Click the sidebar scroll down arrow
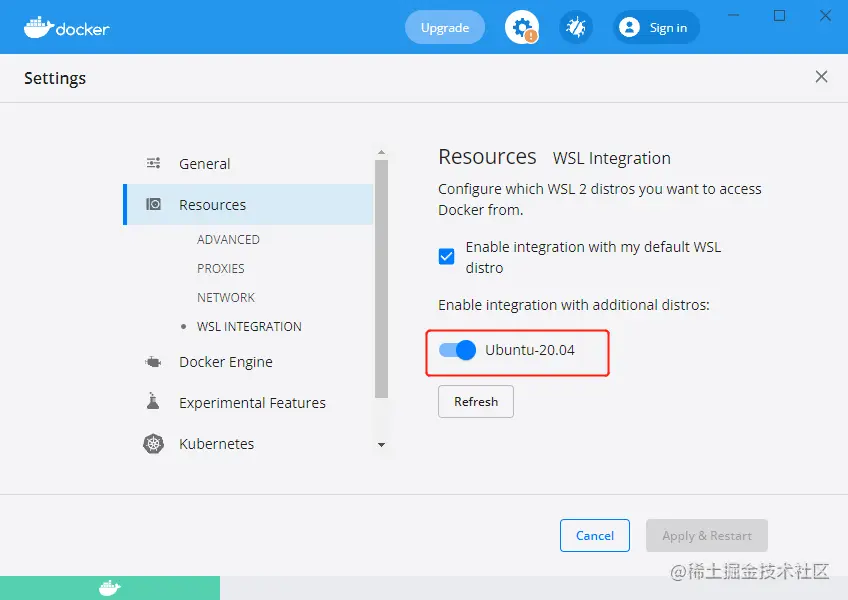The image size is (848, 600). (x=381, y=445)
